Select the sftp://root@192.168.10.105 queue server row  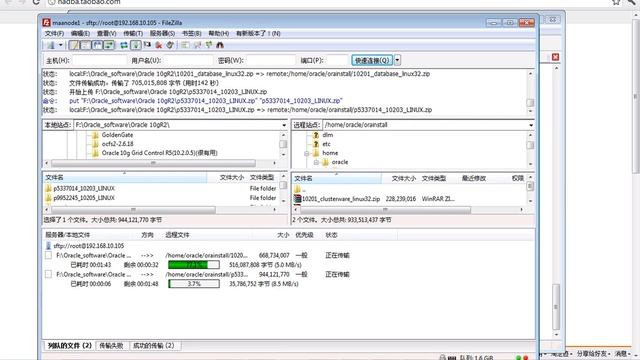click(x=88, y=246)
